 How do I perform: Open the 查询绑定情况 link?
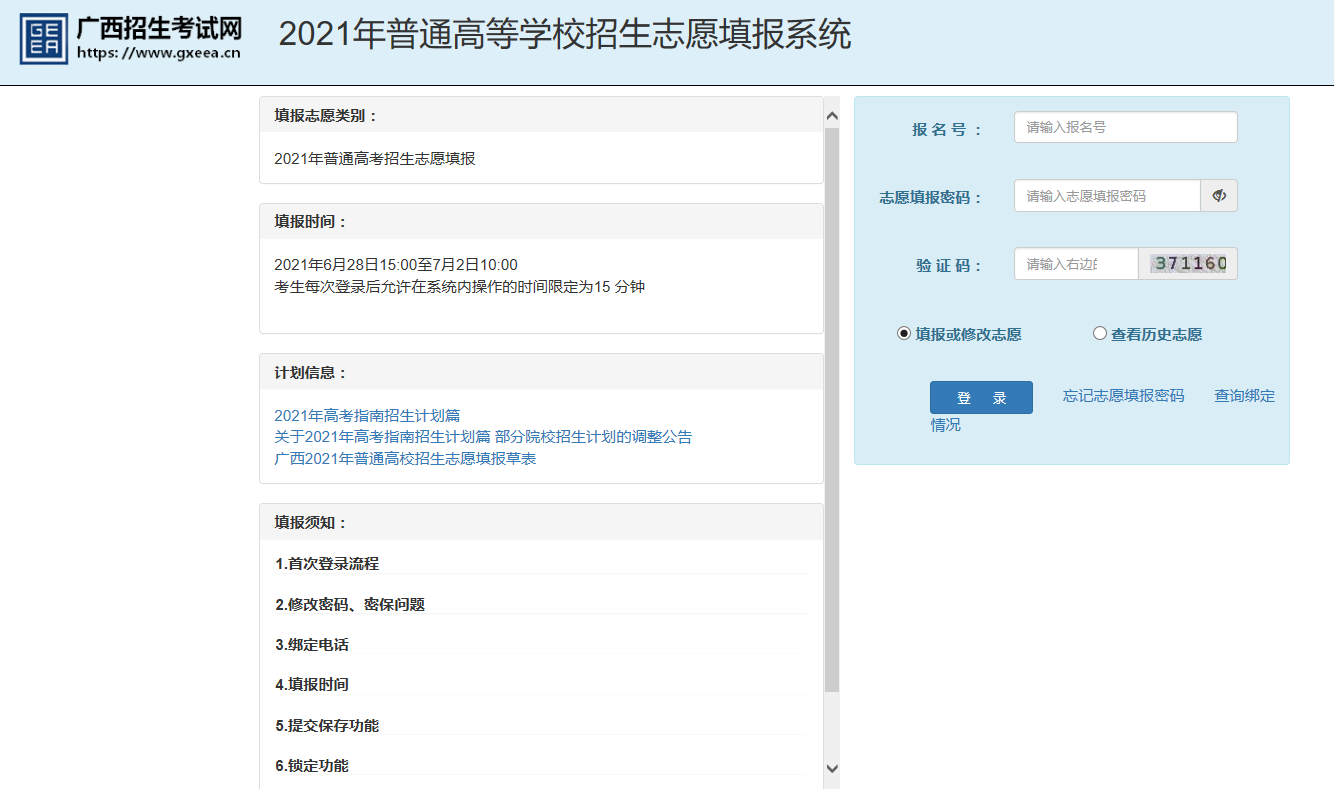click(1243, 396)
